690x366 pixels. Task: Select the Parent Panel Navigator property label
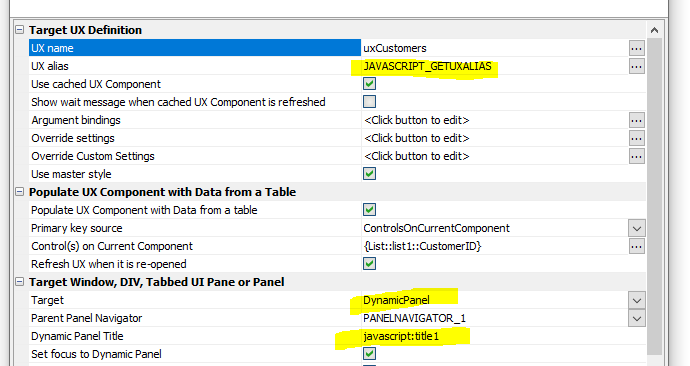[86, 318]
